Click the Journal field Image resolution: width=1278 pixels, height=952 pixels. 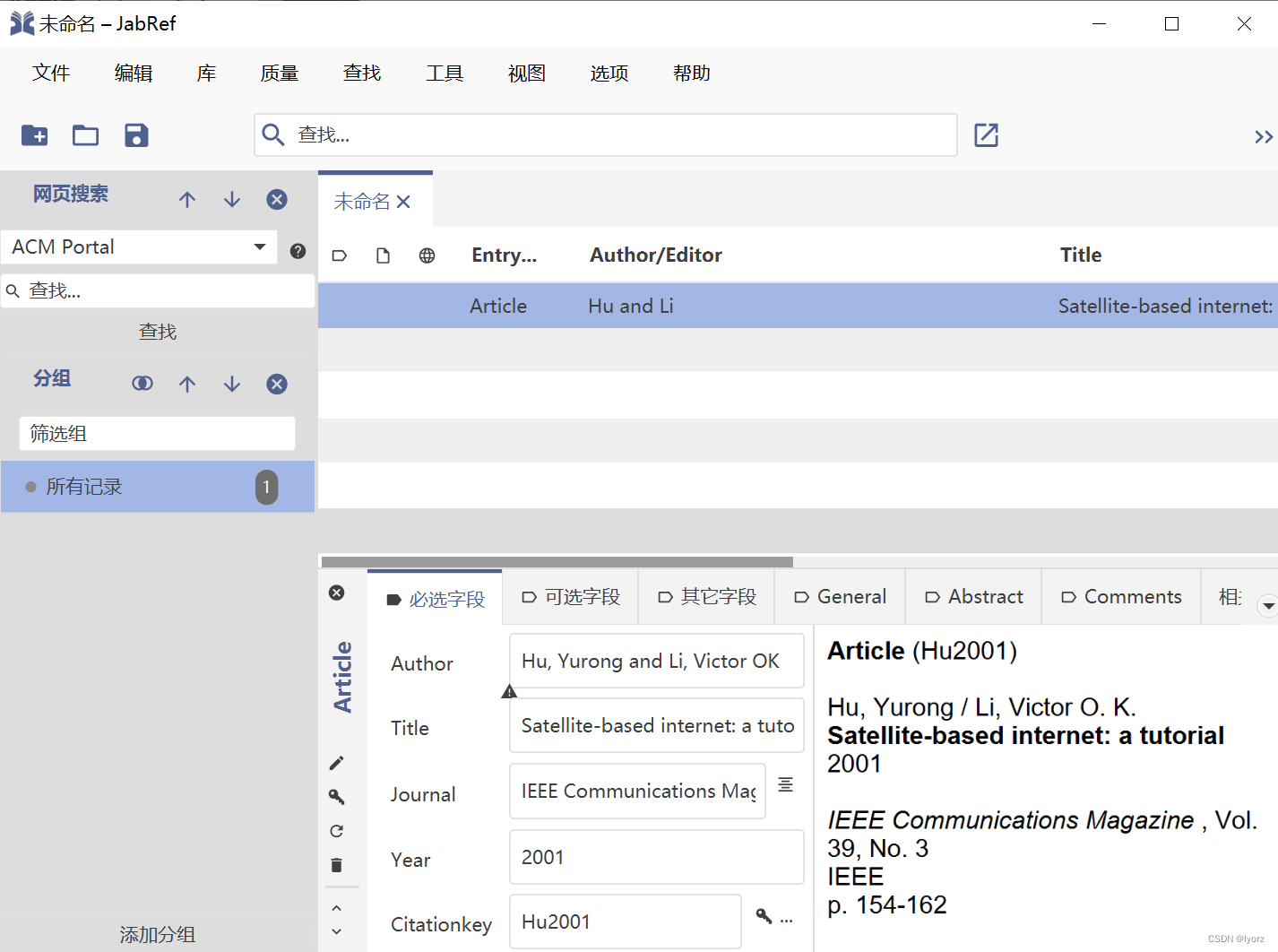pos(638,791)
